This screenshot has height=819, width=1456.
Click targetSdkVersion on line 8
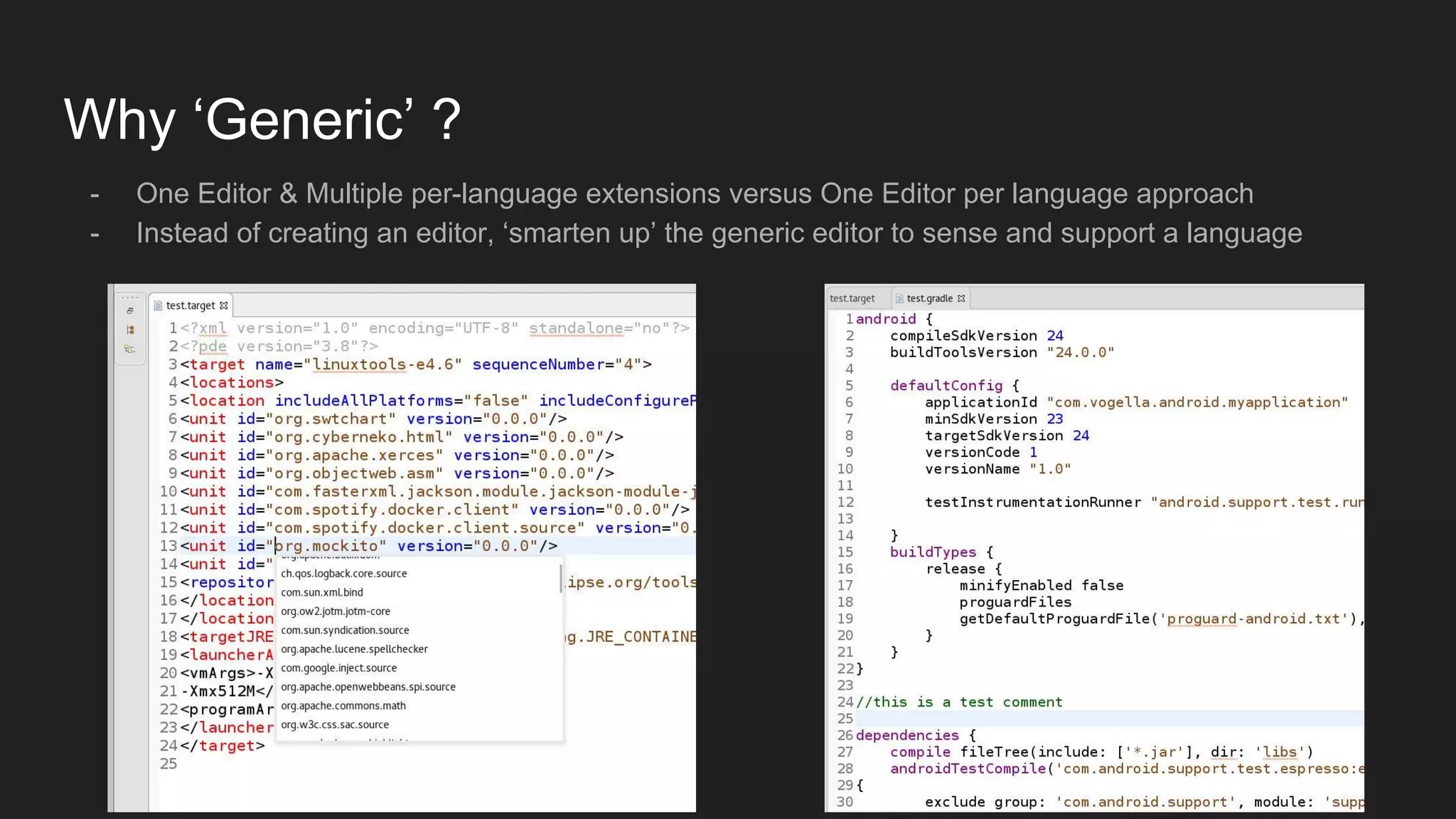[x=994, y=436]
